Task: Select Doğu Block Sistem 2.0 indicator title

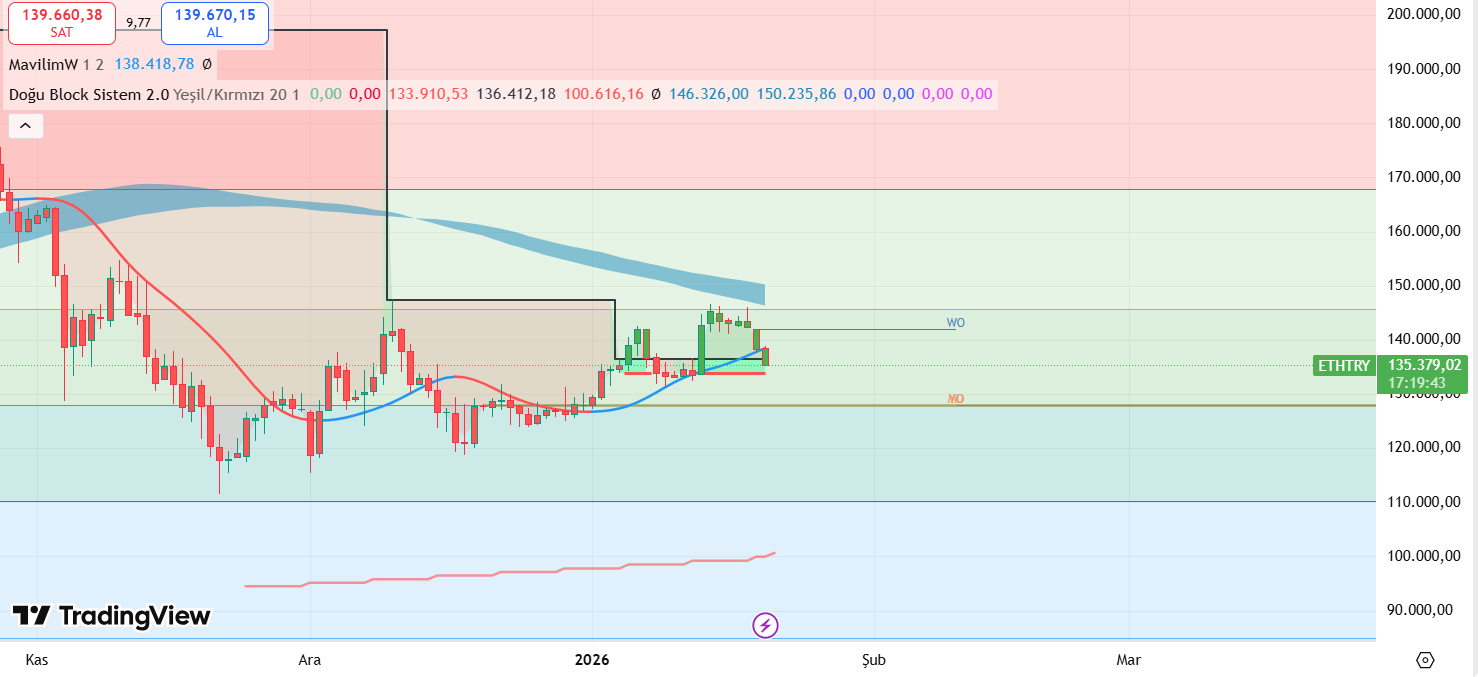Action: 88,94
